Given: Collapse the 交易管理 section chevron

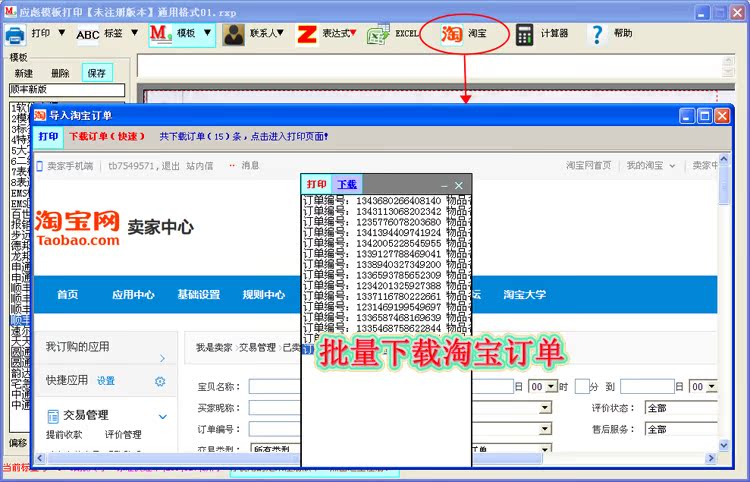Looking at the screenshot, I should click(x=163, y=416).
